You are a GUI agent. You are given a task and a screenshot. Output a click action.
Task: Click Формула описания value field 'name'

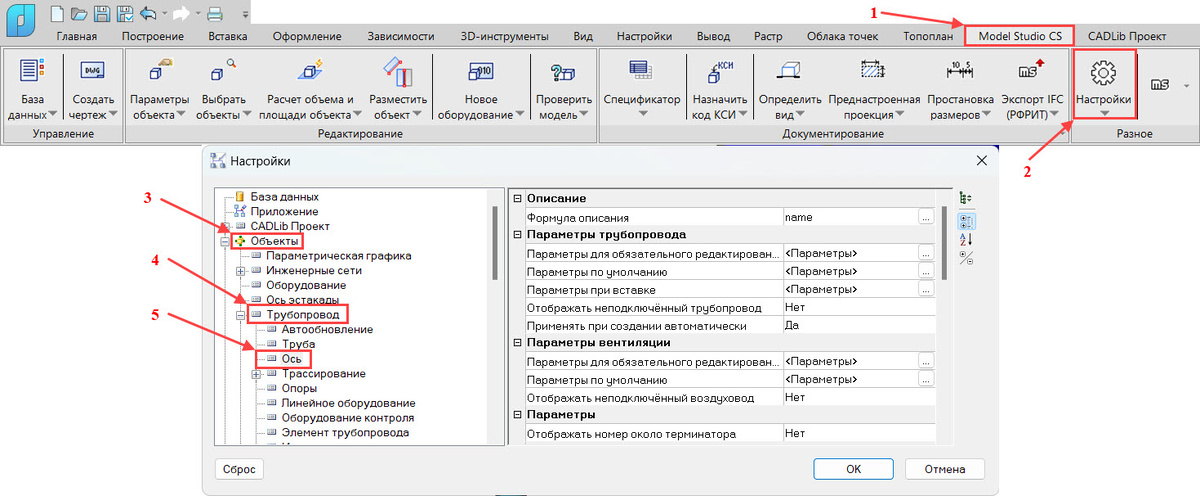tap(849, 217)
